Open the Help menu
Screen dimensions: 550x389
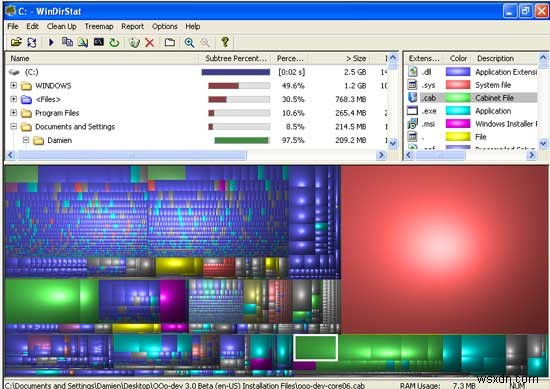click(193, 26)
